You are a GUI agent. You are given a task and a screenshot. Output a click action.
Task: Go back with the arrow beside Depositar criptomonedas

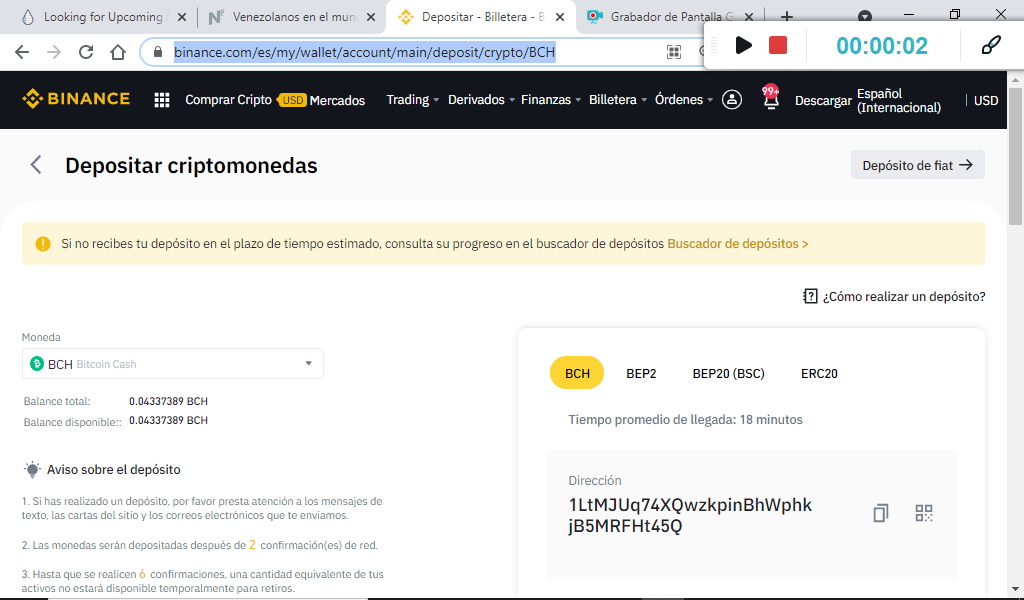tap(36, 165)
